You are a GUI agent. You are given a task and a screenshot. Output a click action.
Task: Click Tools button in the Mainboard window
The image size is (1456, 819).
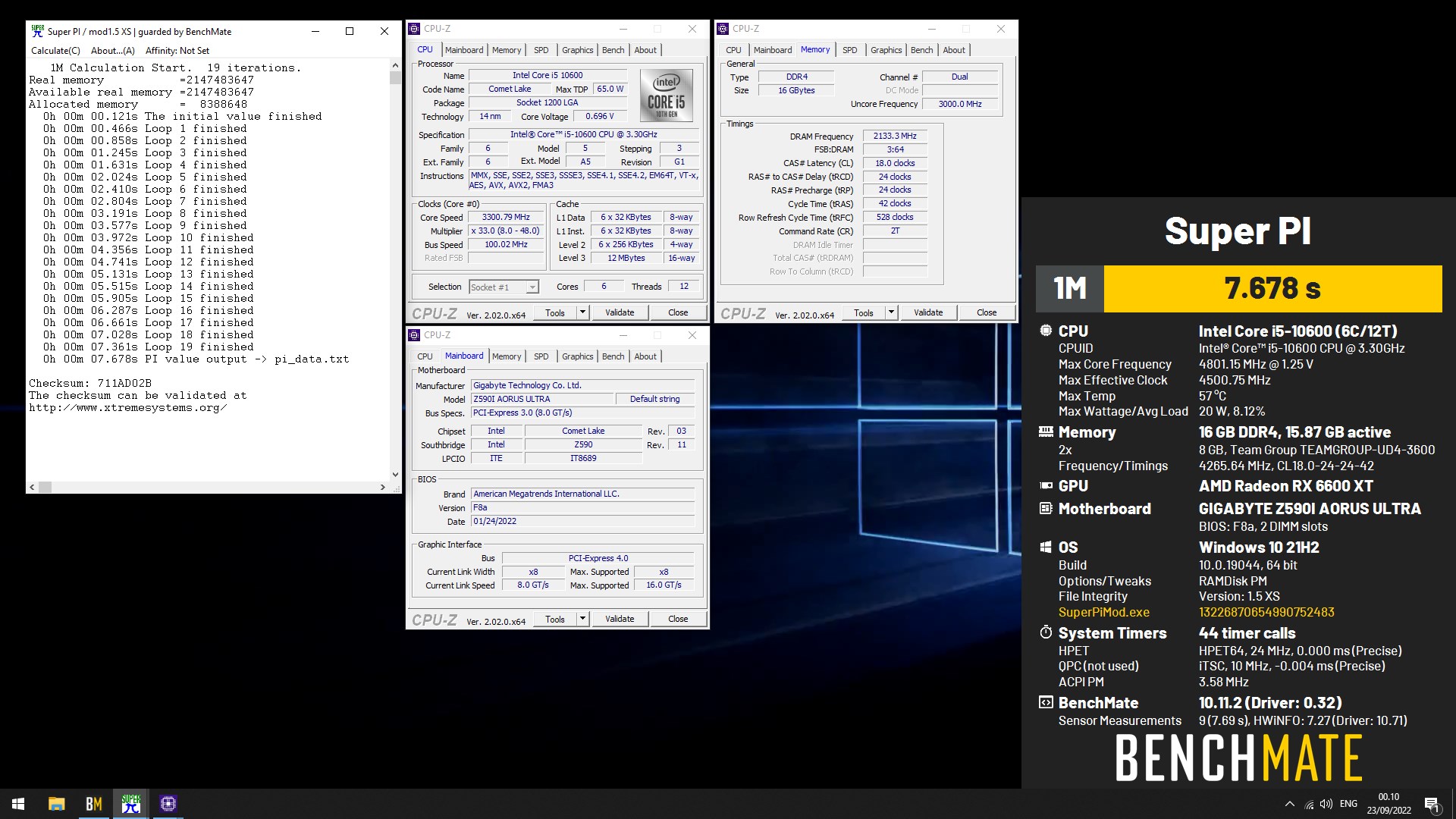555,619
